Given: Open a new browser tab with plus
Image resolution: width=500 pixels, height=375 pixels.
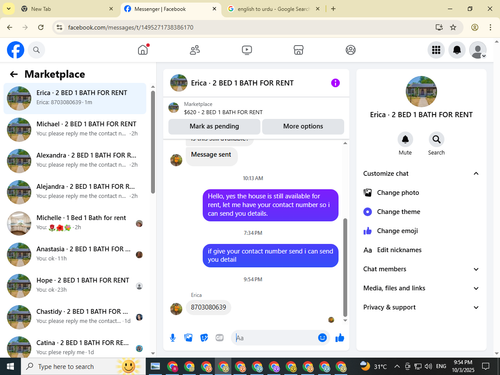Looking at the screenshot, I should [333, 9].
